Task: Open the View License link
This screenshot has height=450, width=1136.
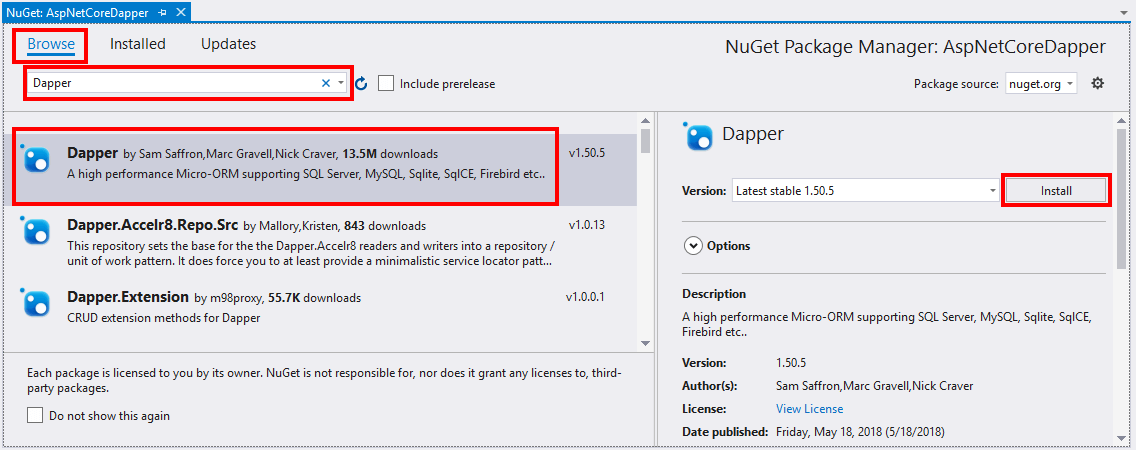Action: [809, 409]
